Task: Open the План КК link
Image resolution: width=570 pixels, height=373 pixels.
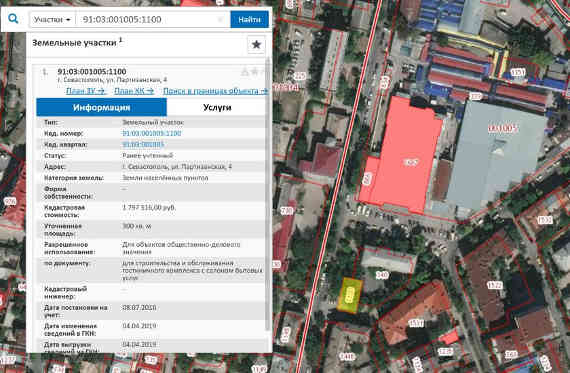Action: 134,91
